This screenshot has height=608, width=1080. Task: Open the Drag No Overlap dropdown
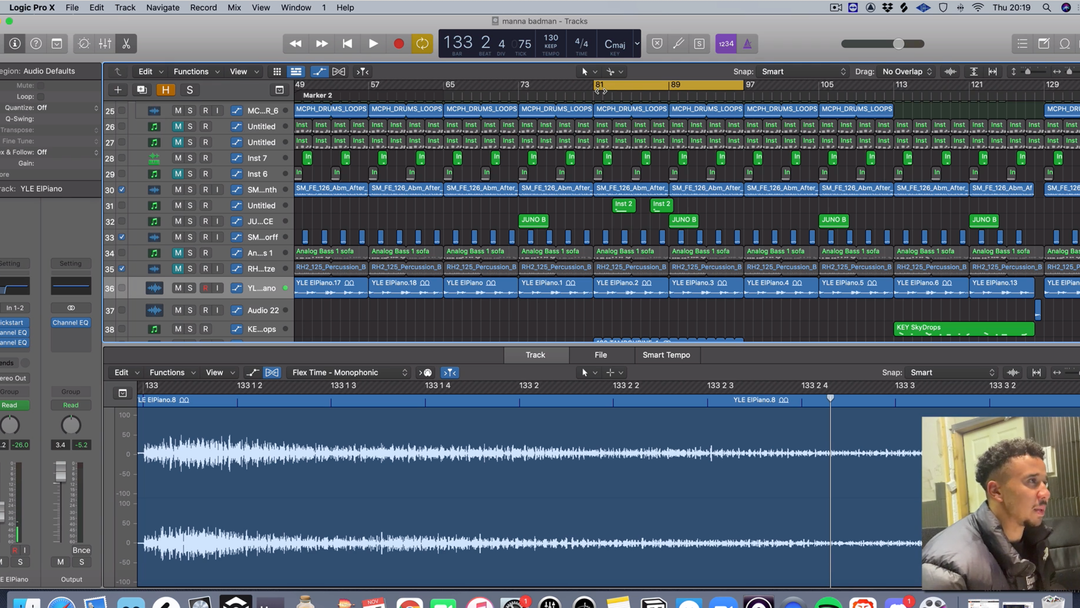point(907,72)
